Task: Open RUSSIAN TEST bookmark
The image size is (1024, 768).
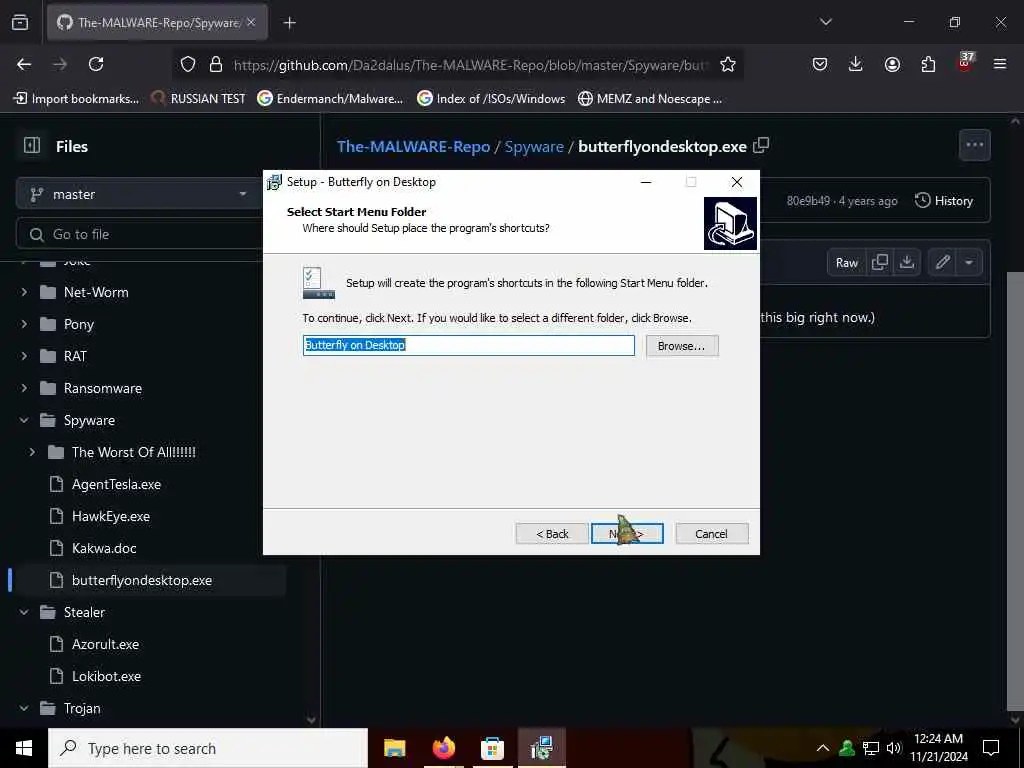Action: coord(199,99)
